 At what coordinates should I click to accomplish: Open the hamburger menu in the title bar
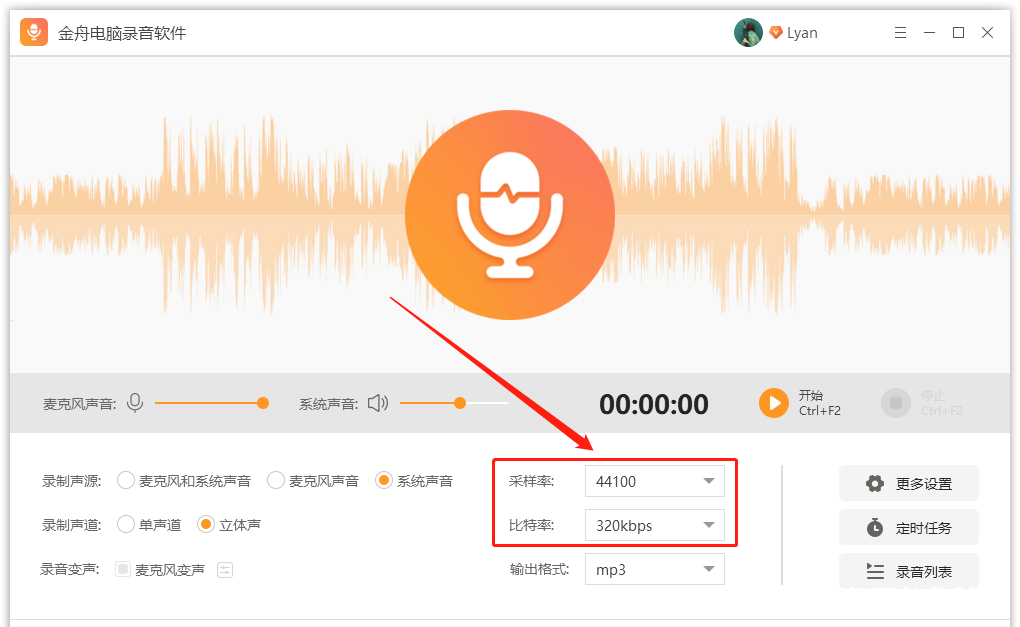click(x=900, y=33)
